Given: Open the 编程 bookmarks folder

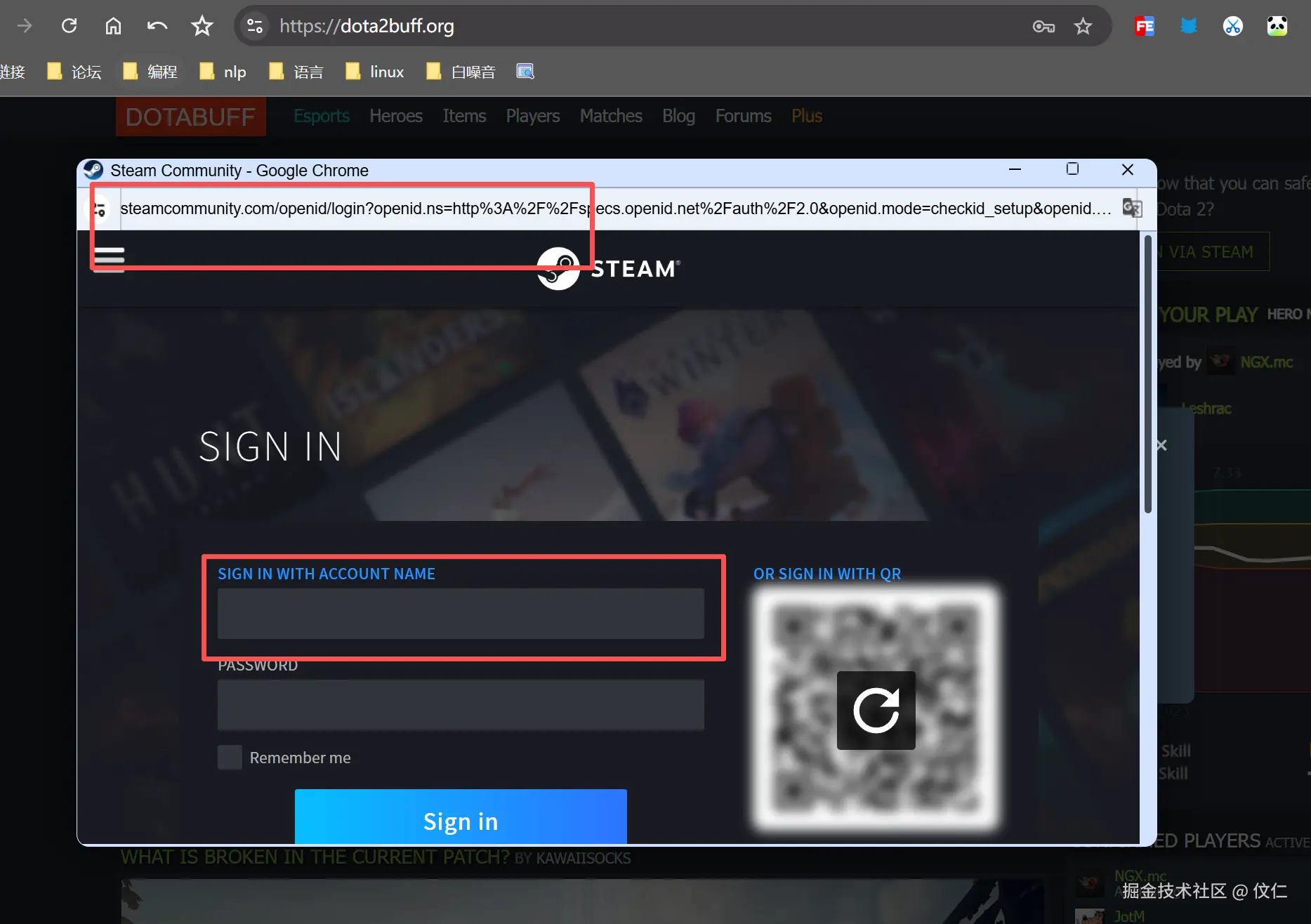Looking at the screenshot, I should tap(150, 72).
